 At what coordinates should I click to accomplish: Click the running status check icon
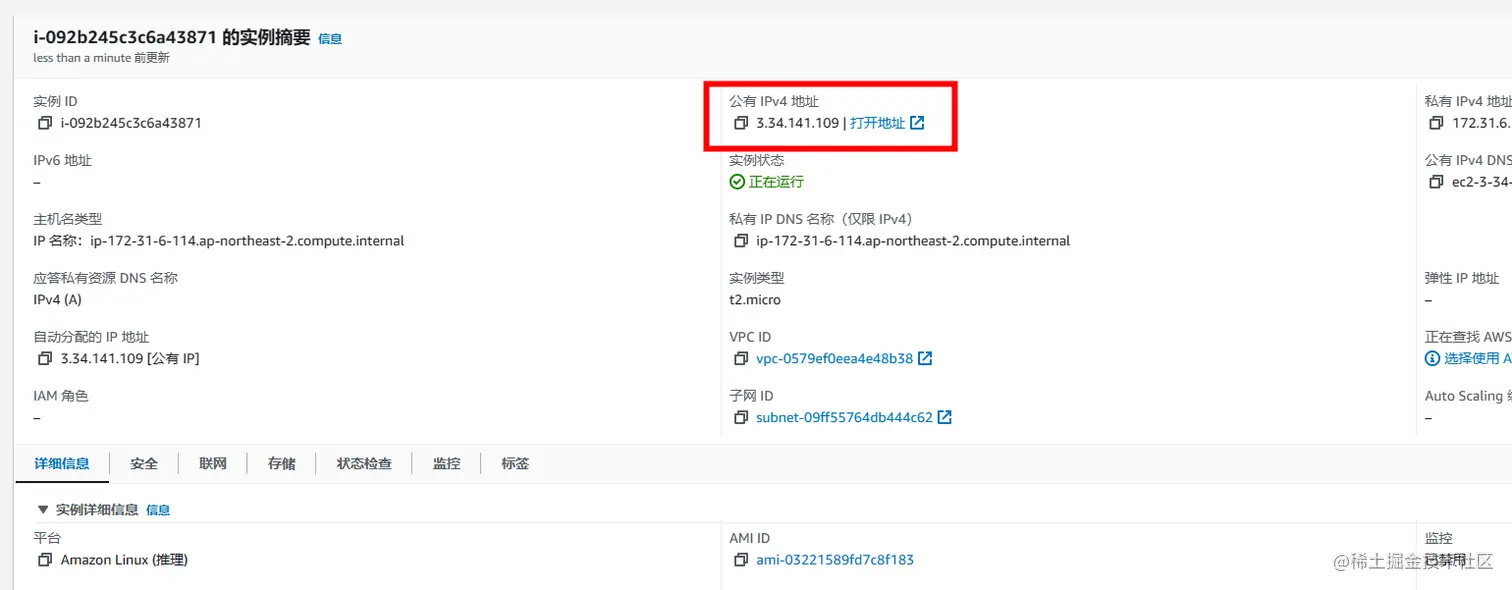(x=737, y=182)
